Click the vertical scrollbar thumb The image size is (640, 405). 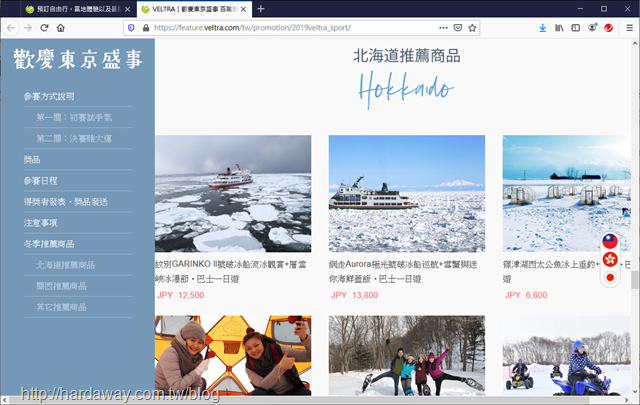coord(635,280)
